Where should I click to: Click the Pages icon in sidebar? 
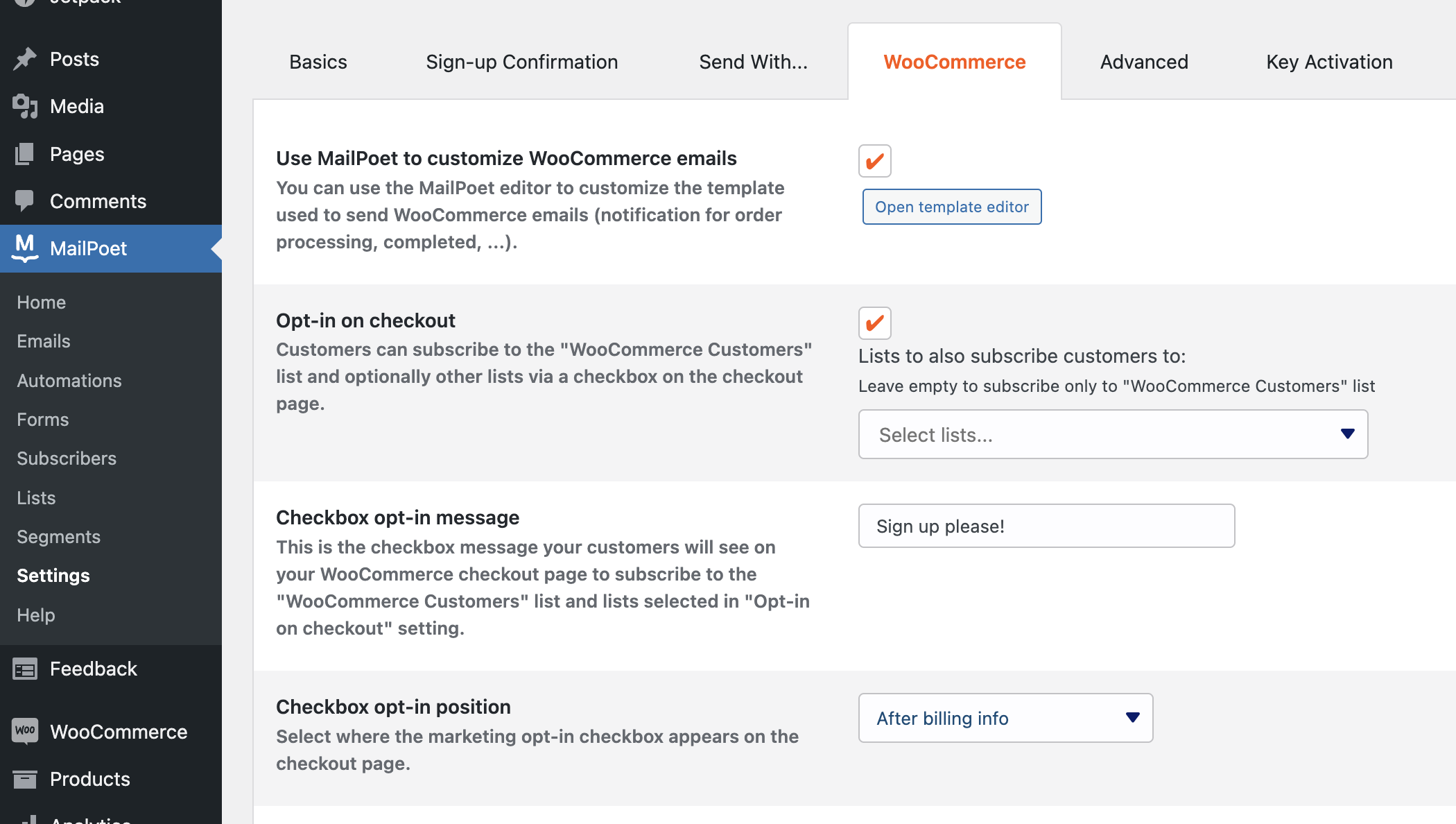tap(25, 154)
